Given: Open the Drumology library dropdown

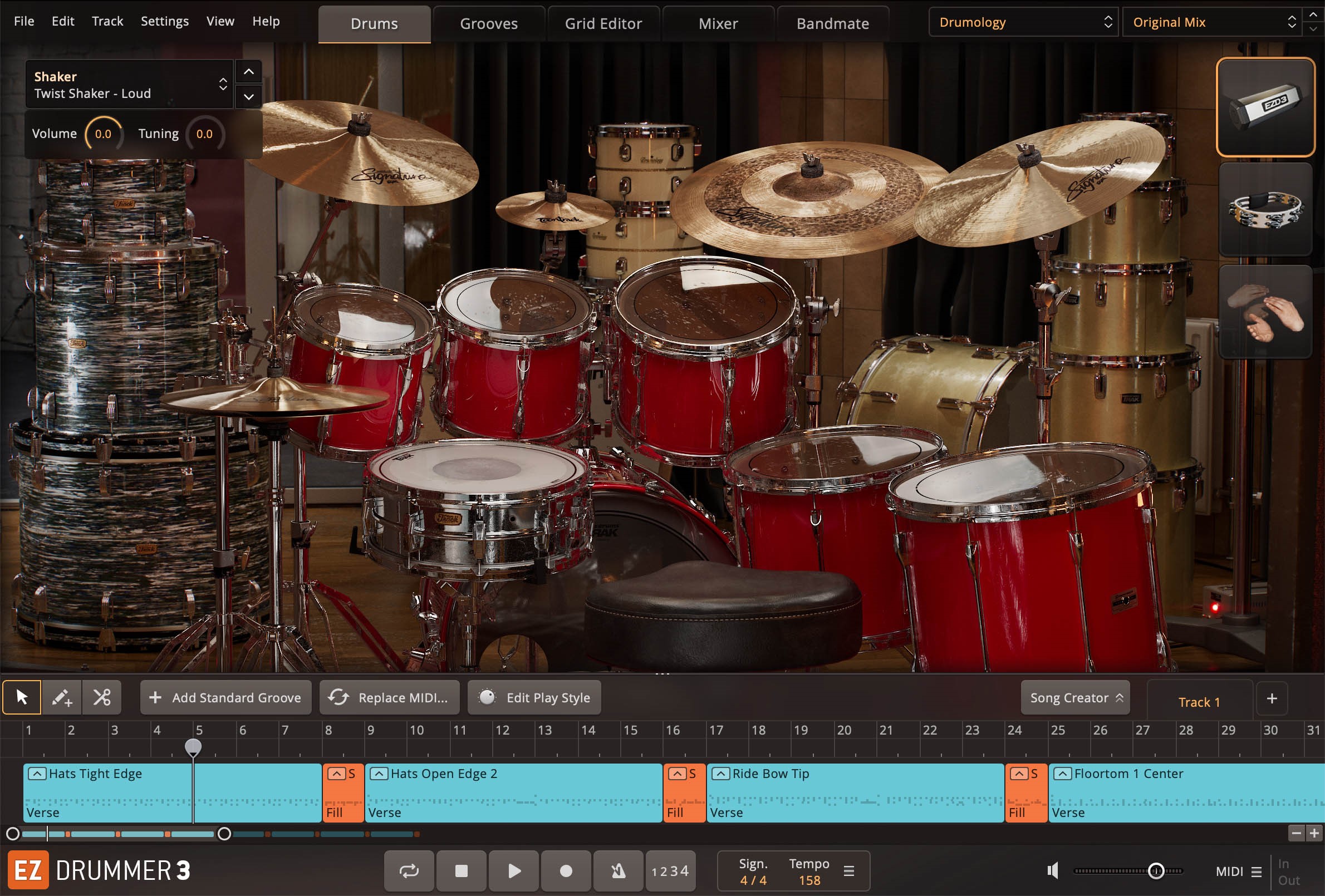Looking at the screenshot, I should (x=1024, y=22).
